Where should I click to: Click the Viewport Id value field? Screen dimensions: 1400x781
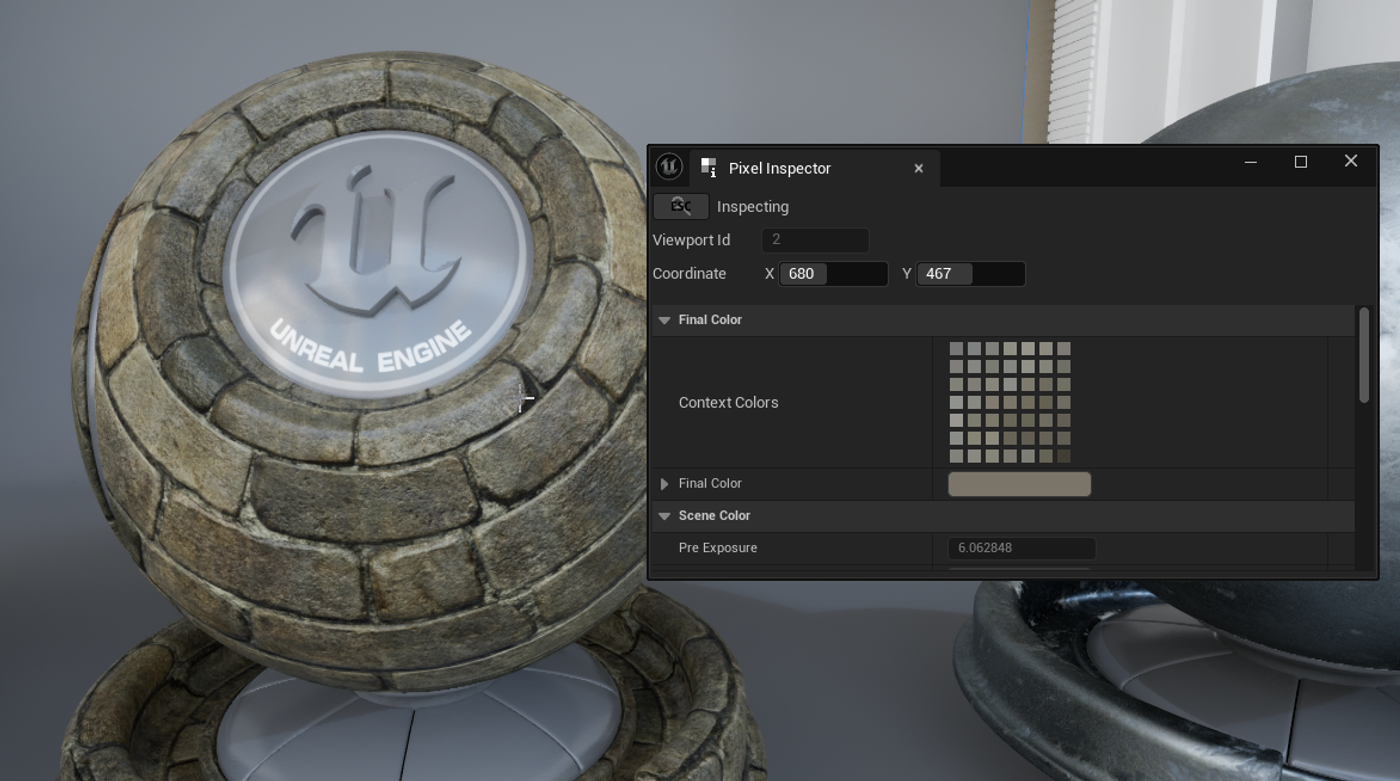point(815,240)
